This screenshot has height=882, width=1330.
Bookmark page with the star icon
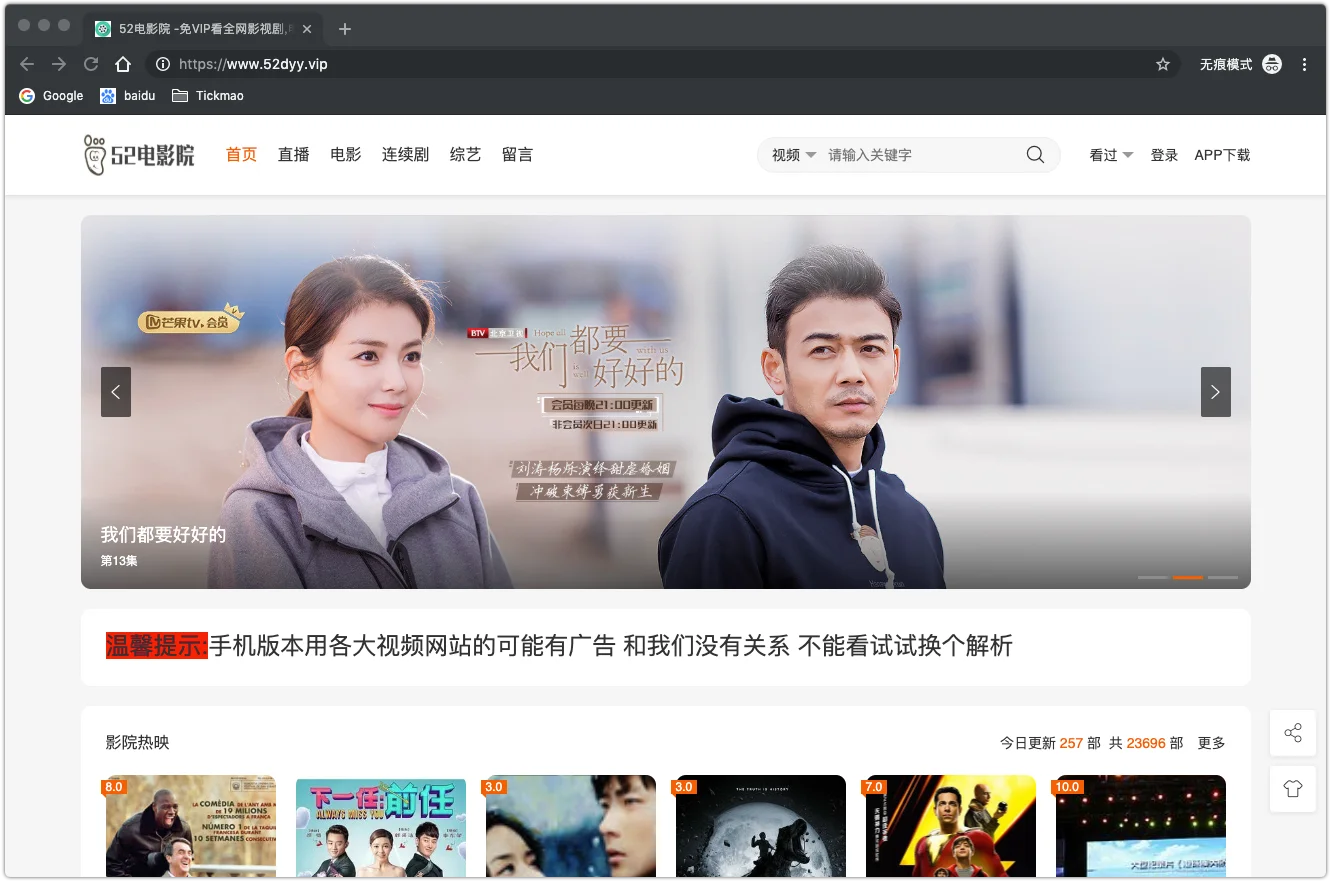click(1163, 64)
